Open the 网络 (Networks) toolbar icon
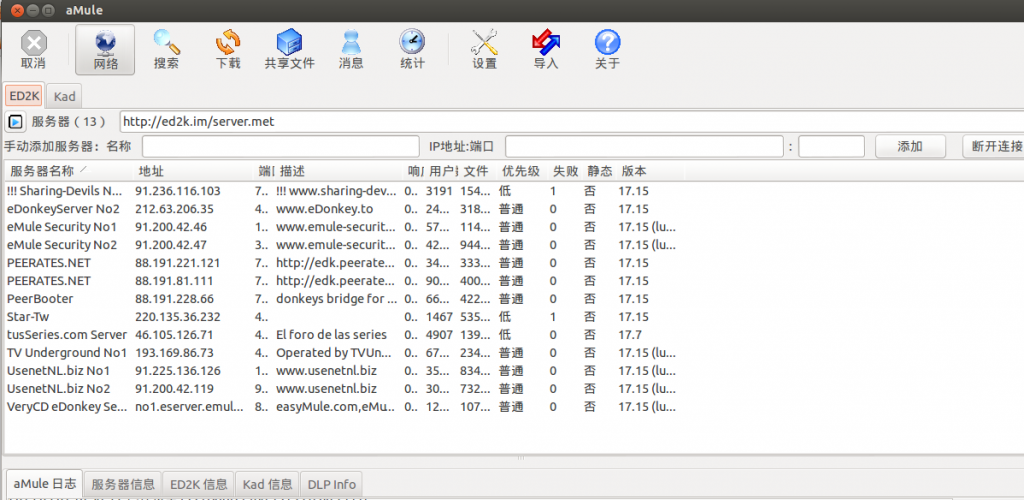Image resolution: width=1024 pixels, height=500 pixels. coord(105,50)
